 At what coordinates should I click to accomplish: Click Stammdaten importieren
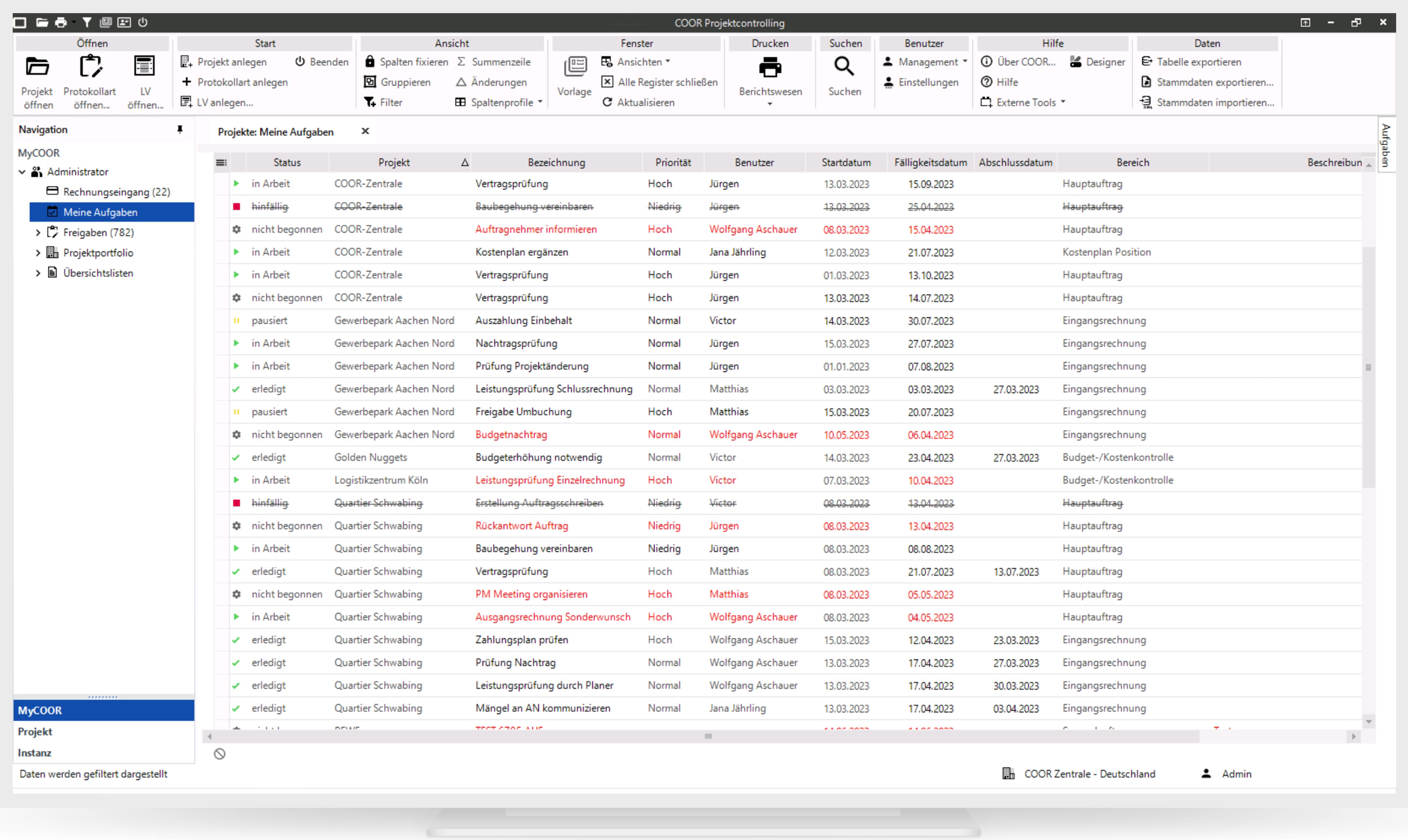pos(1207,102)
